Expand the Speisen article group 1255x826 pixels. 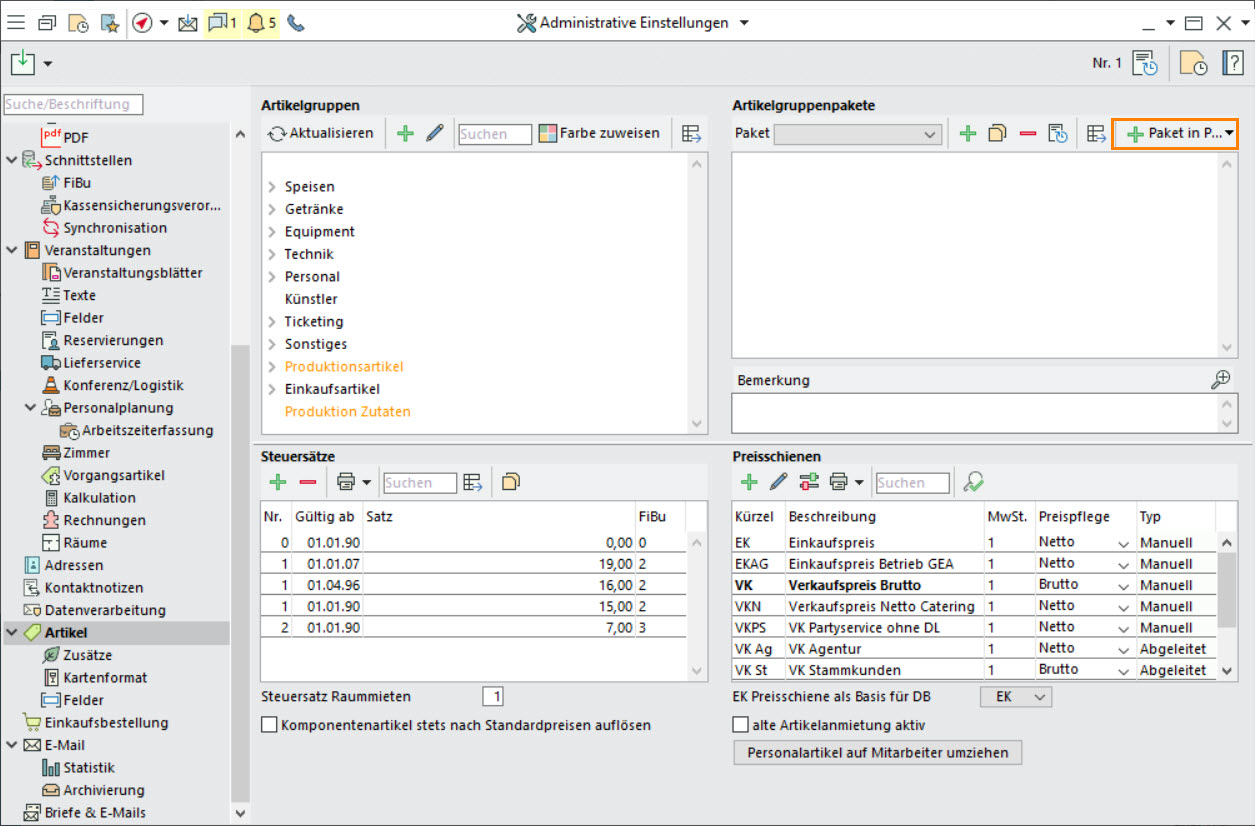[272, 187]
